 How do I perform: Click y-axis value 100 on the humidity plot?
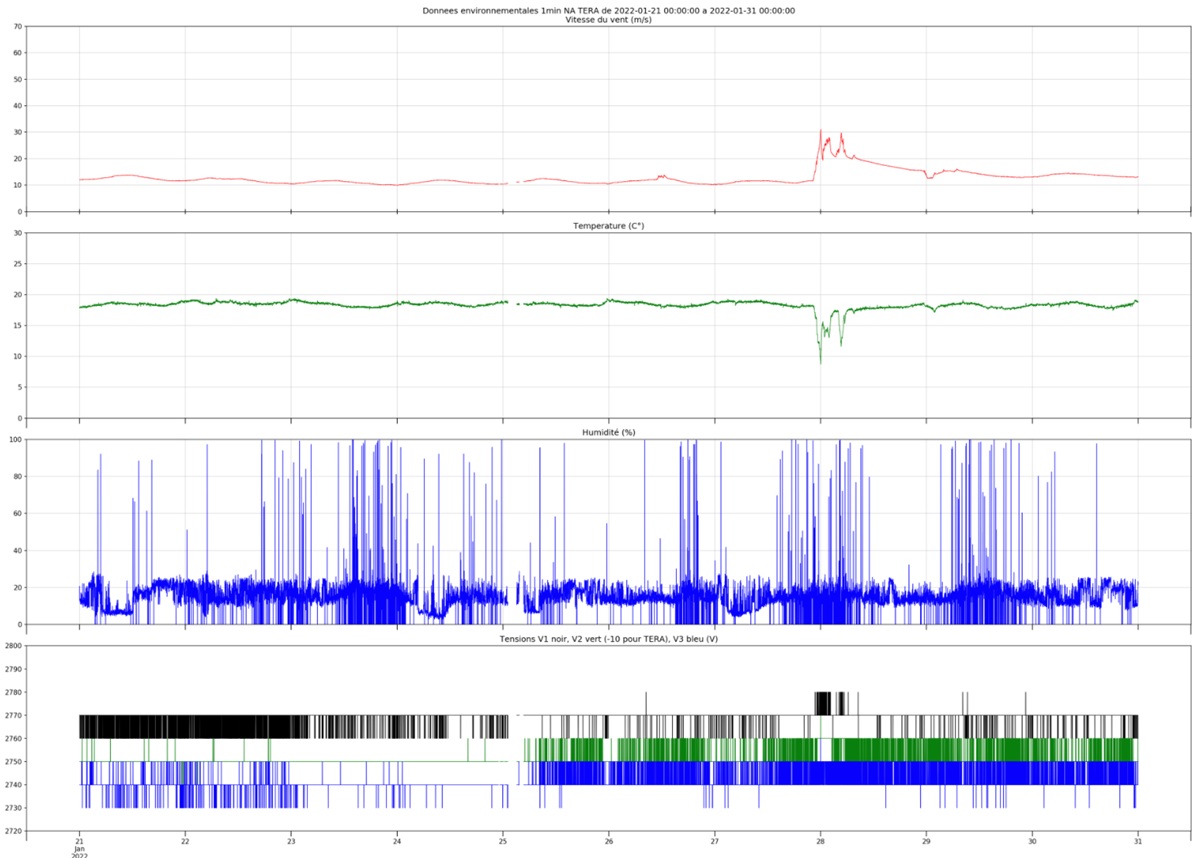click(15, 440)
